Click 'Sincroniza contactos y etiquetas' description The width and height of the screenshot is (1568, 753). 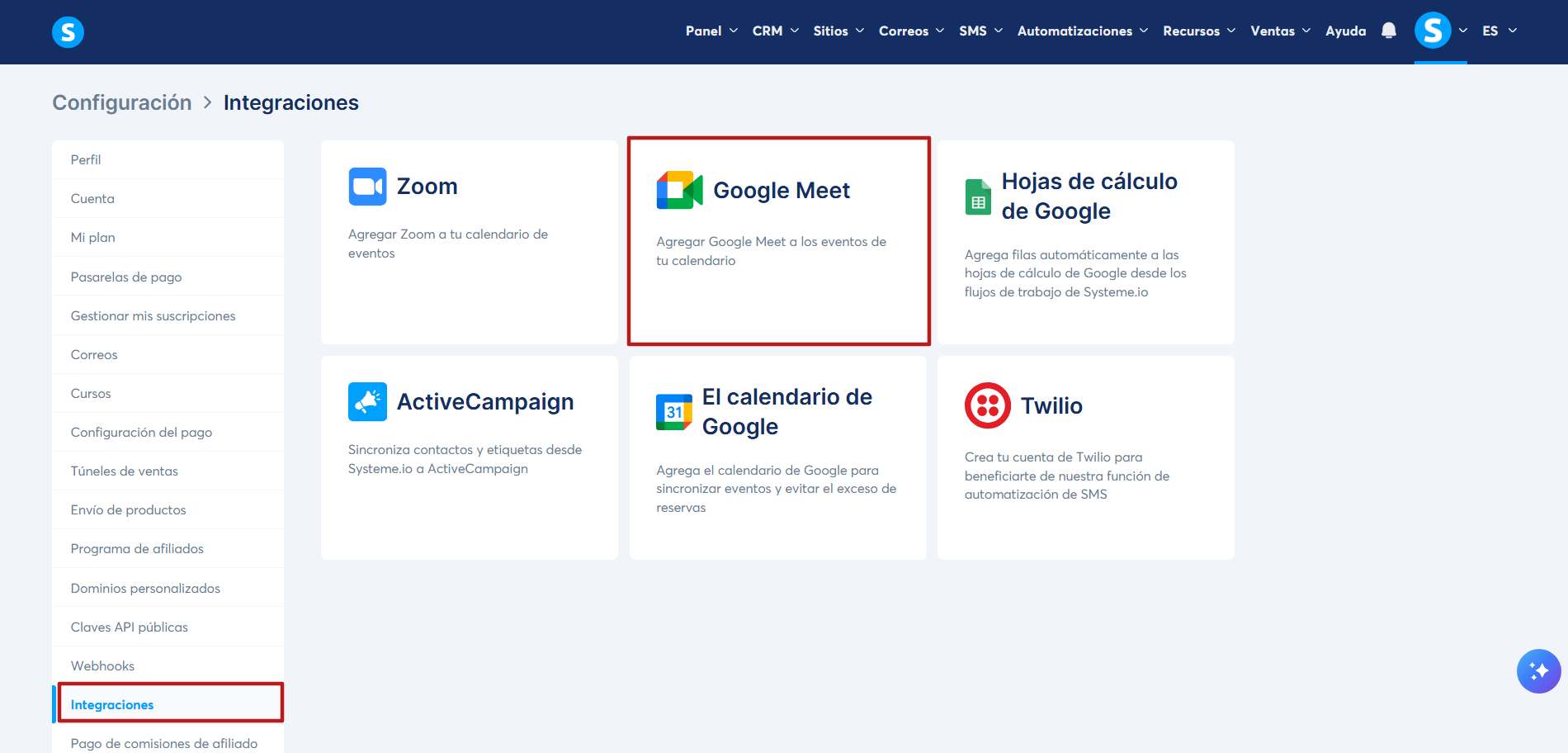(465, 459)
